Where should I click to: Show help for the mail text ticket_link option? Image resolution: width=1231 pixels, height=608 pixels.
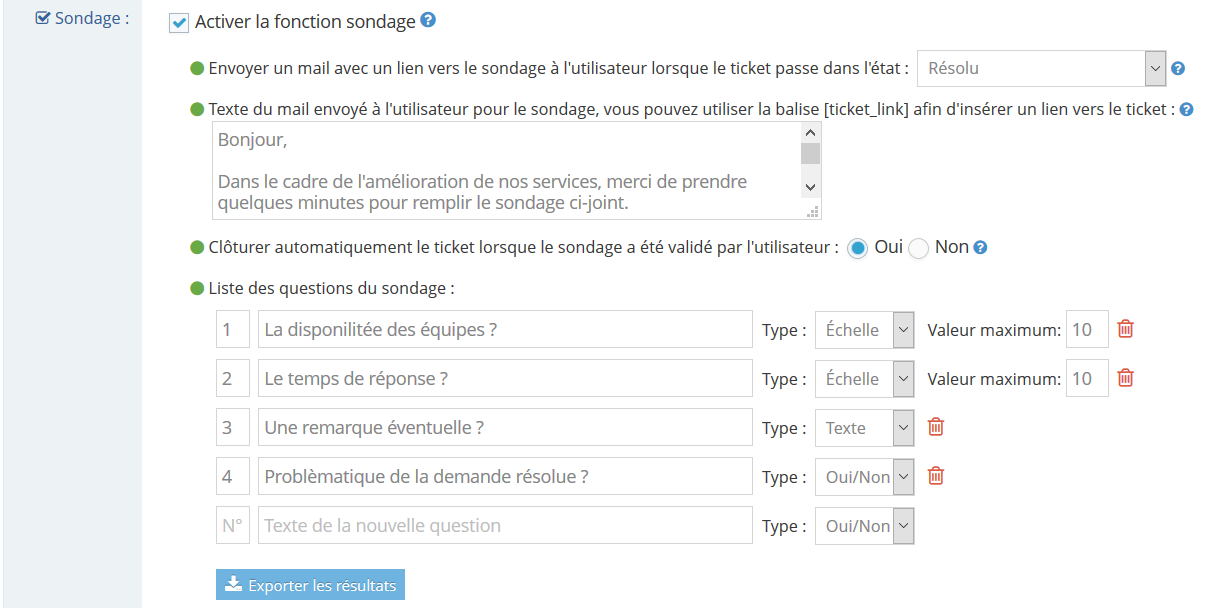click(1187, 109)
